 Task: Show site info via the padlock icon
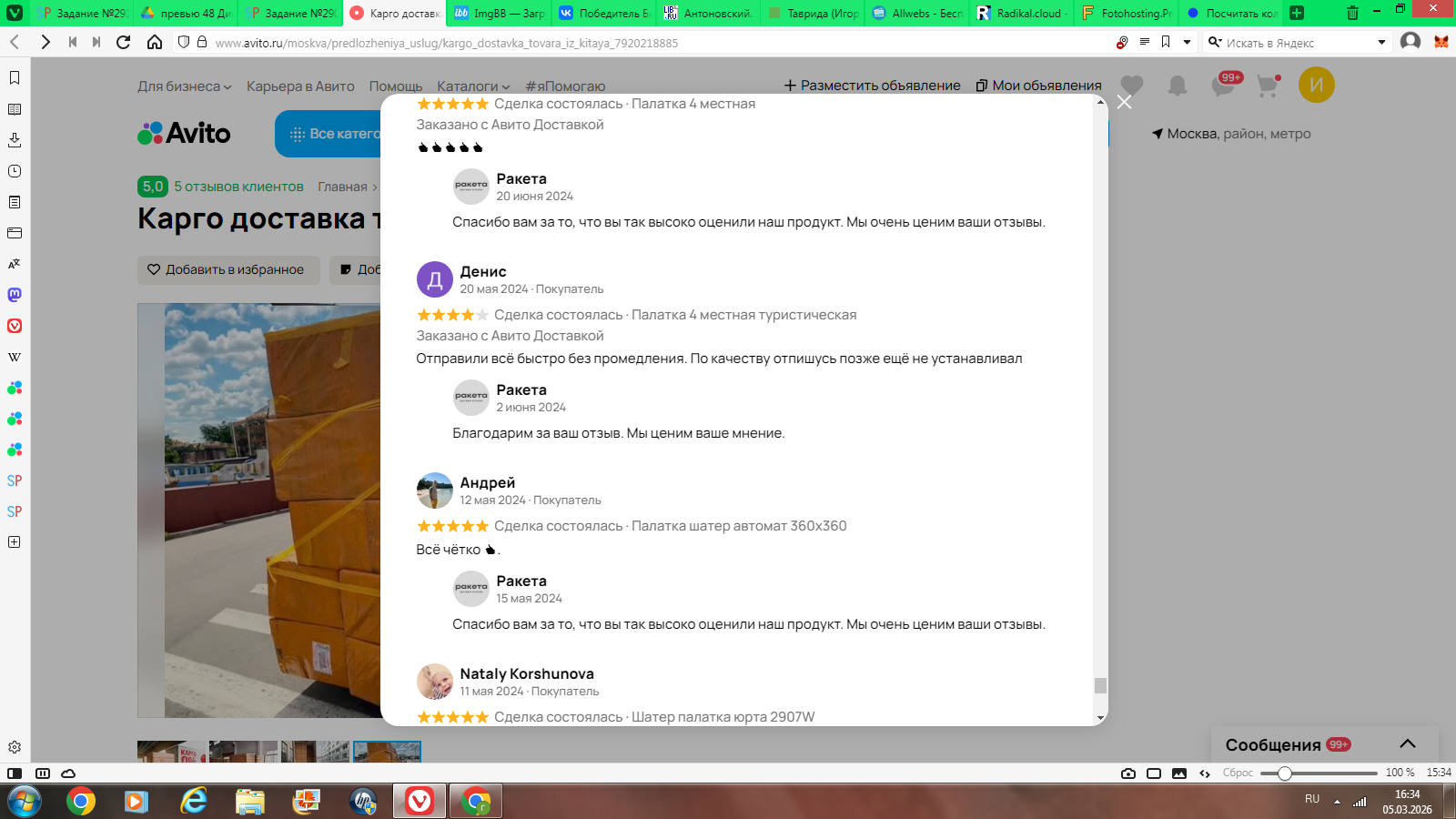click(202, 42)
